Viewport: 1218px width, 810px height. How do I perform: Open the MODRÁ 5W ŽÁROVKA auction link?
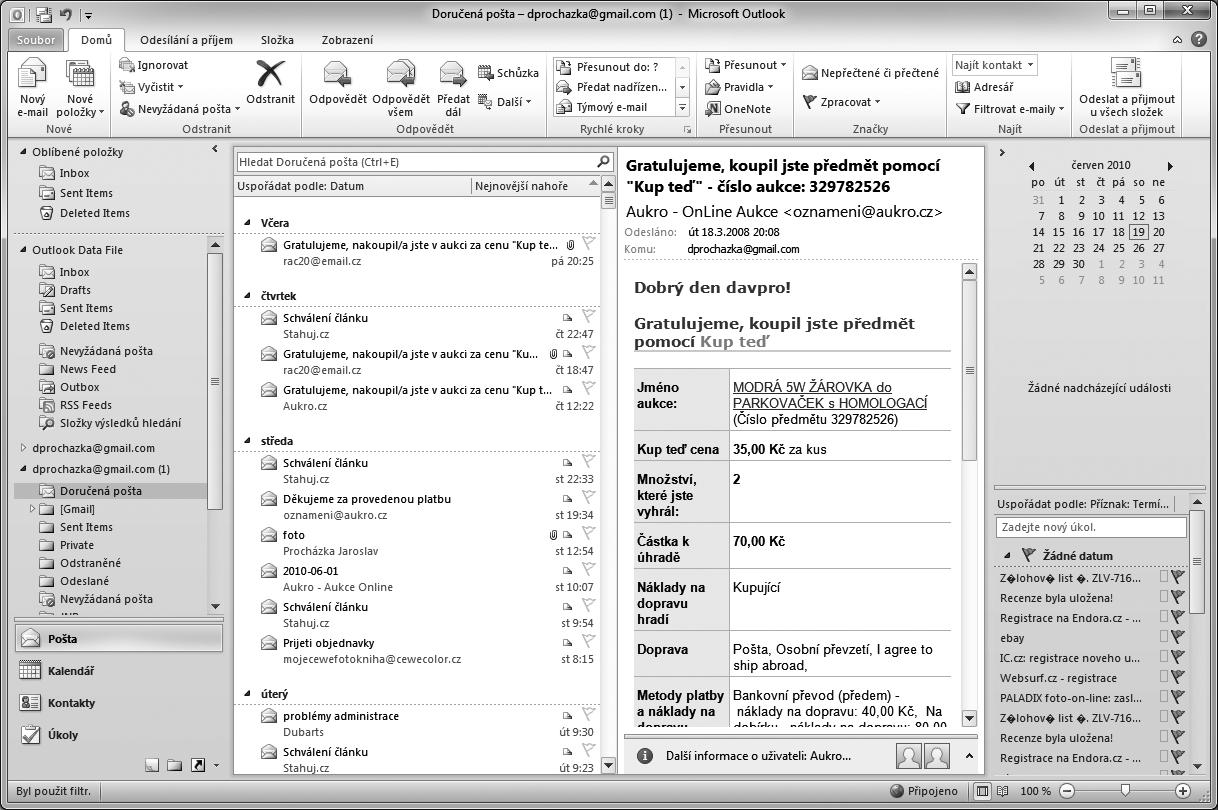click(830, 395)
